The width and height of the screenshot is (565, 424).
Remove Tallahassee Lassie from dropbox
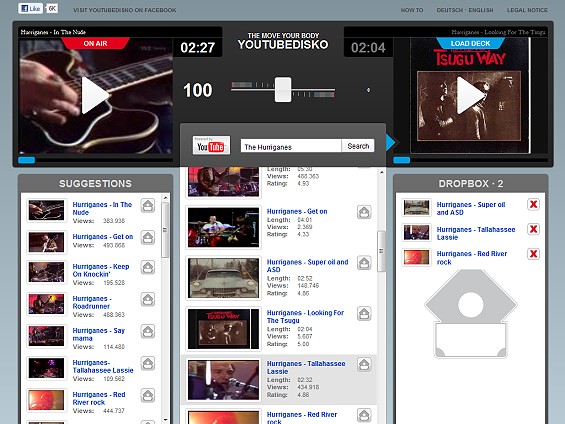coord(533,229)
